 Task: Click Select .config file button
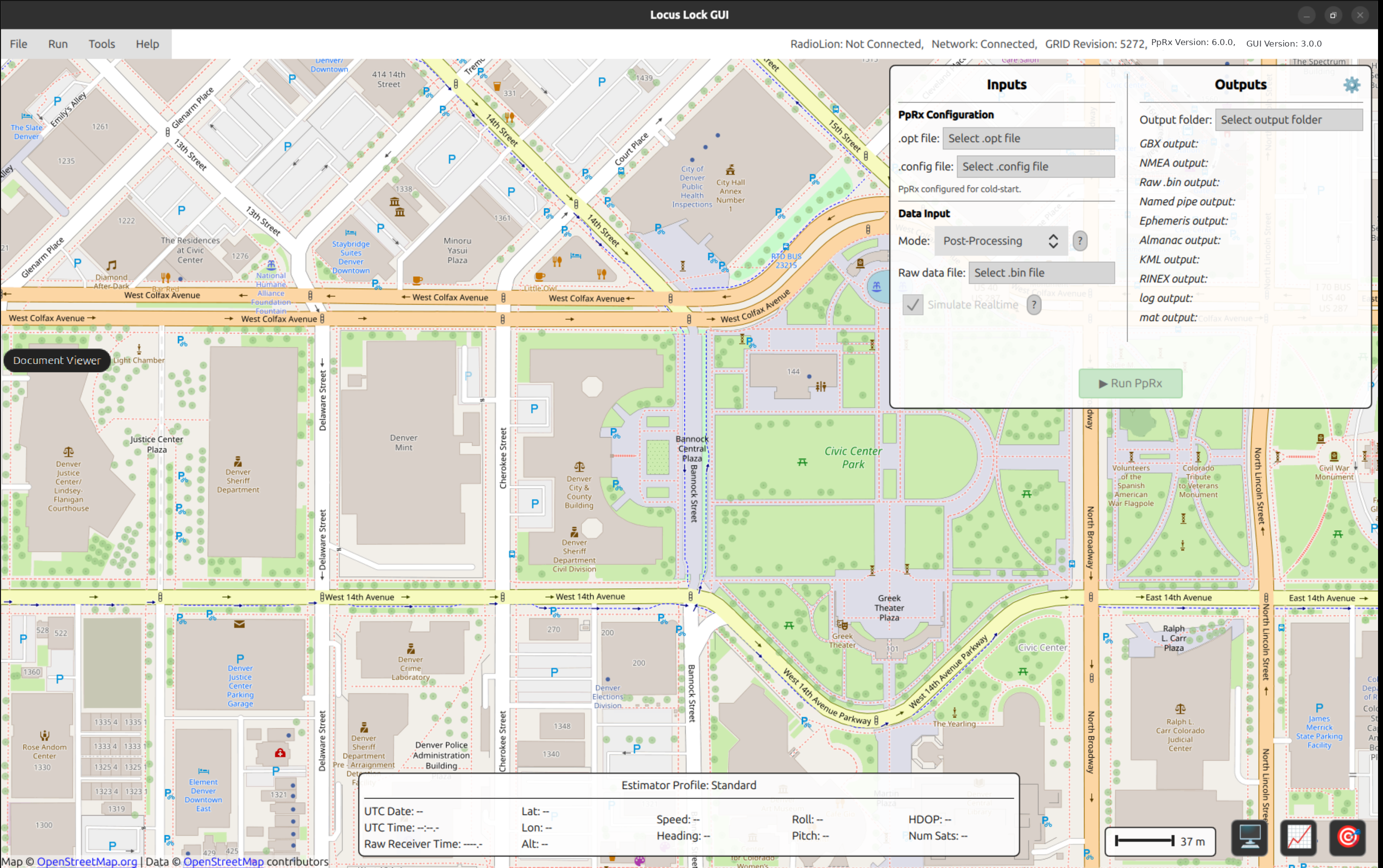point(1036,166)
